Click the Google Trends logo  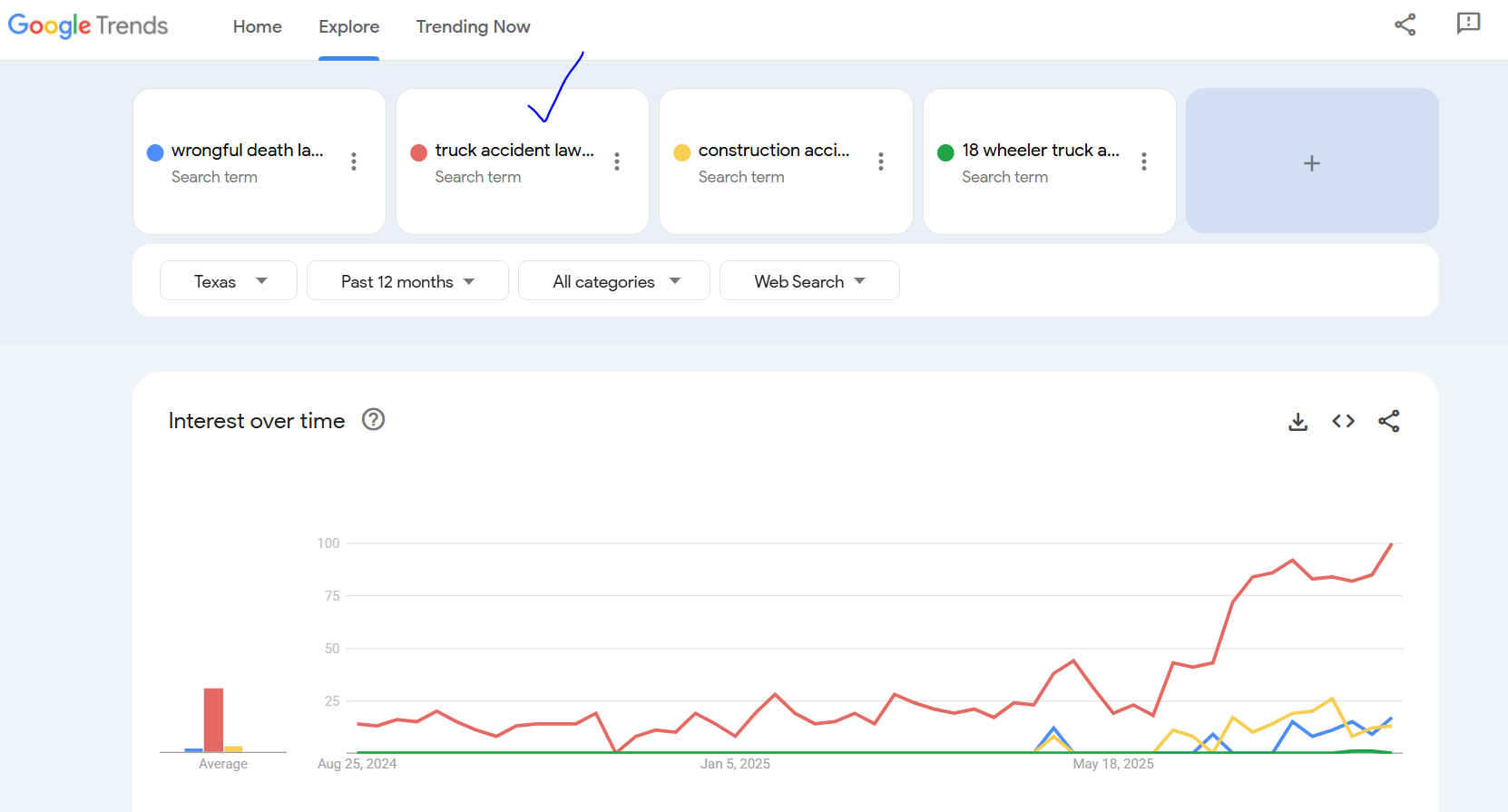coord(88,25)
